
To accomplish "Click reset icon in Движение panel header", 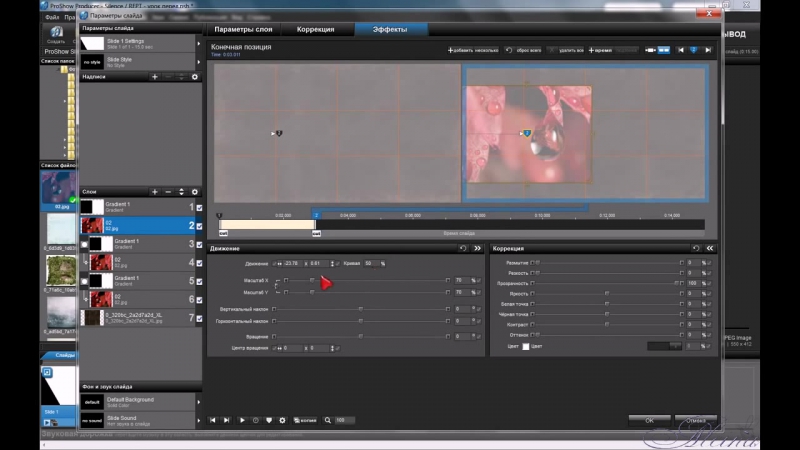I will 463,248.
